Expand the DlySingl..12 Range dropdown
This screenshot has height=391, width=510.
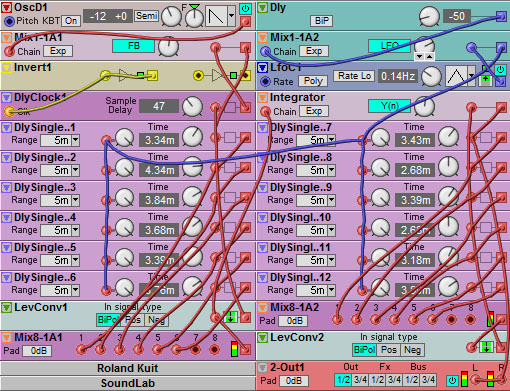(331, 290)
